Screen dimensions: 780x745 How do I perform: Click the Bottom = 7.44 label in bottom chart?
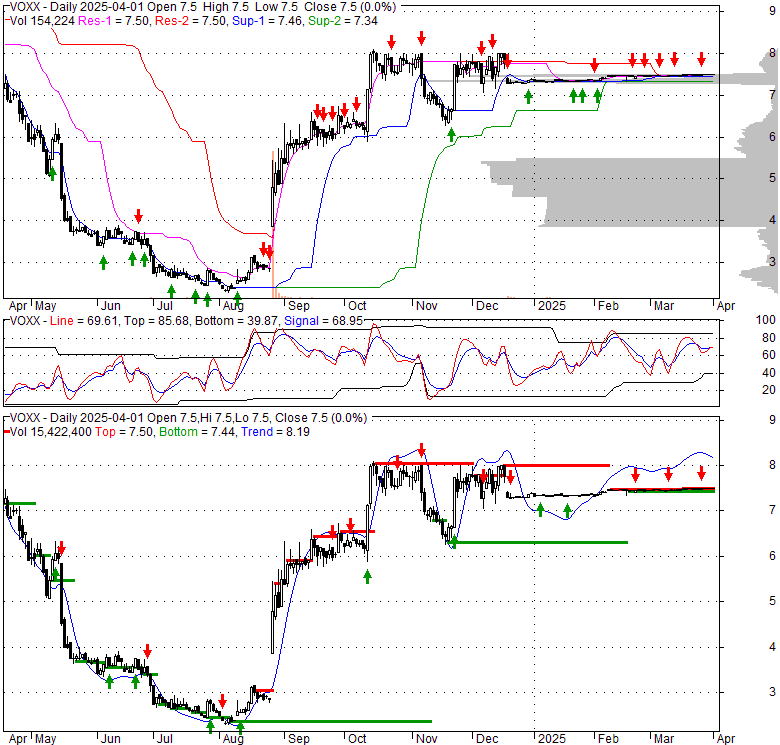[x=197, y=432]
